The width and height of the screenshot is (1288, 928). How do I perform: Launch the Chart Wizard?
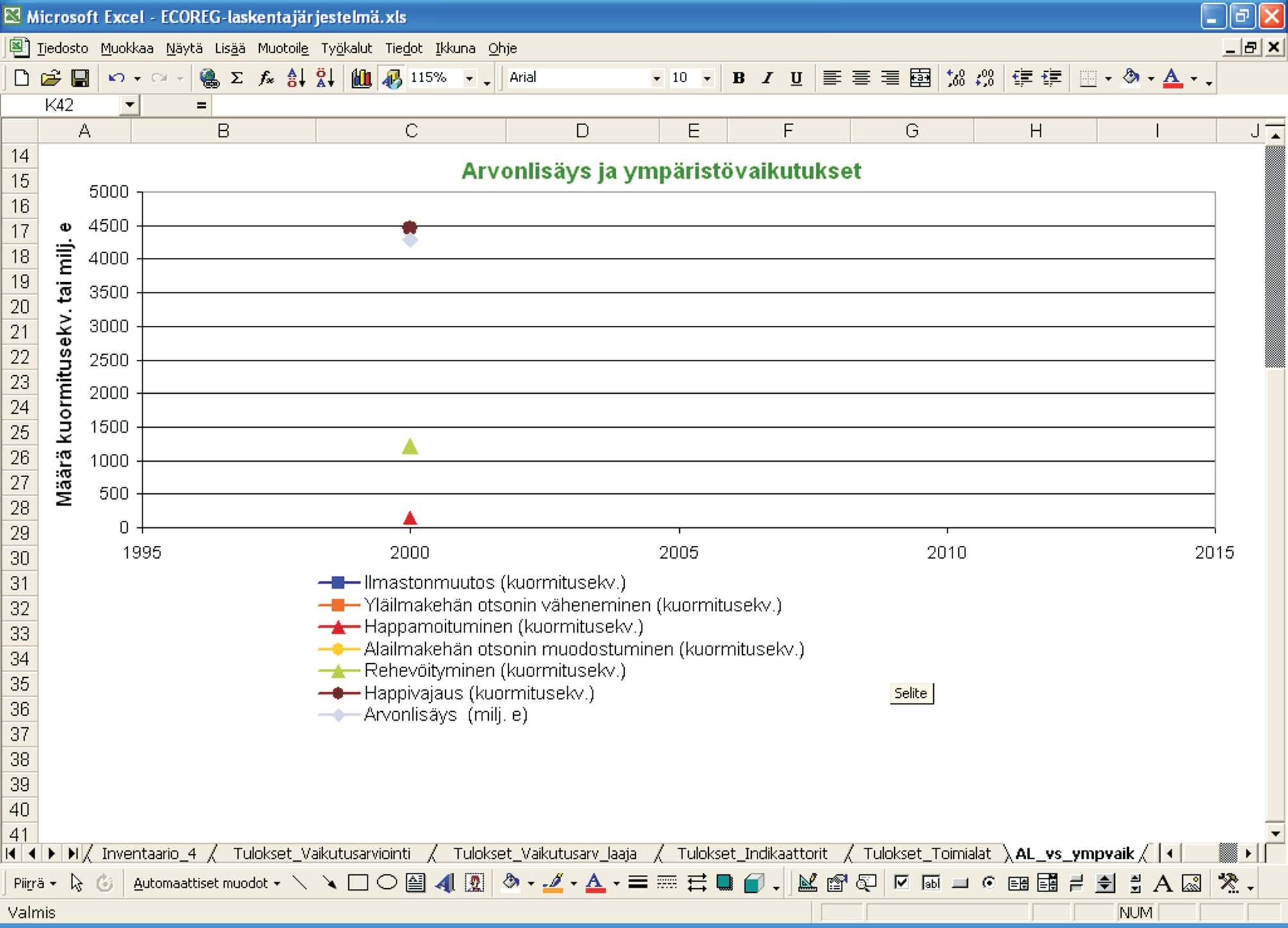point(362,78)
